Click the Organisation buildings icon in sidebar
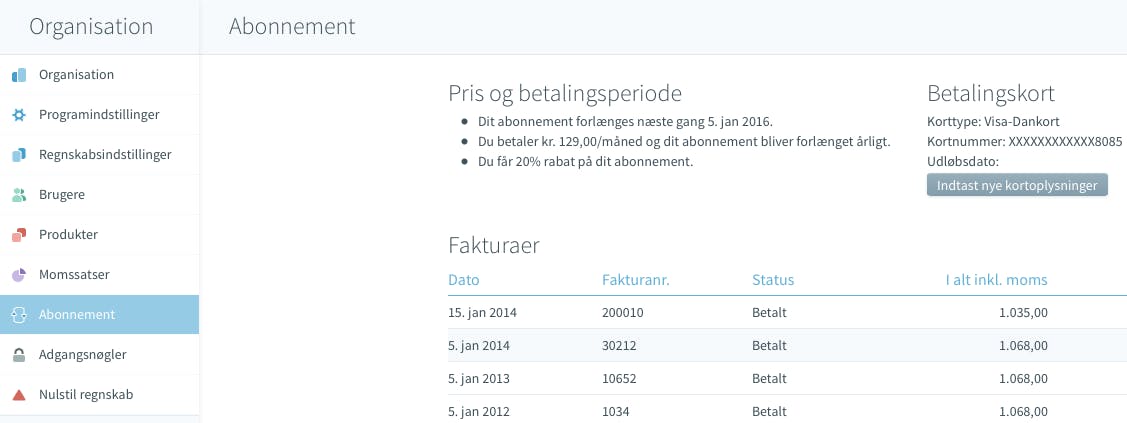This screenshot has width=1127, height=423. 18,75
